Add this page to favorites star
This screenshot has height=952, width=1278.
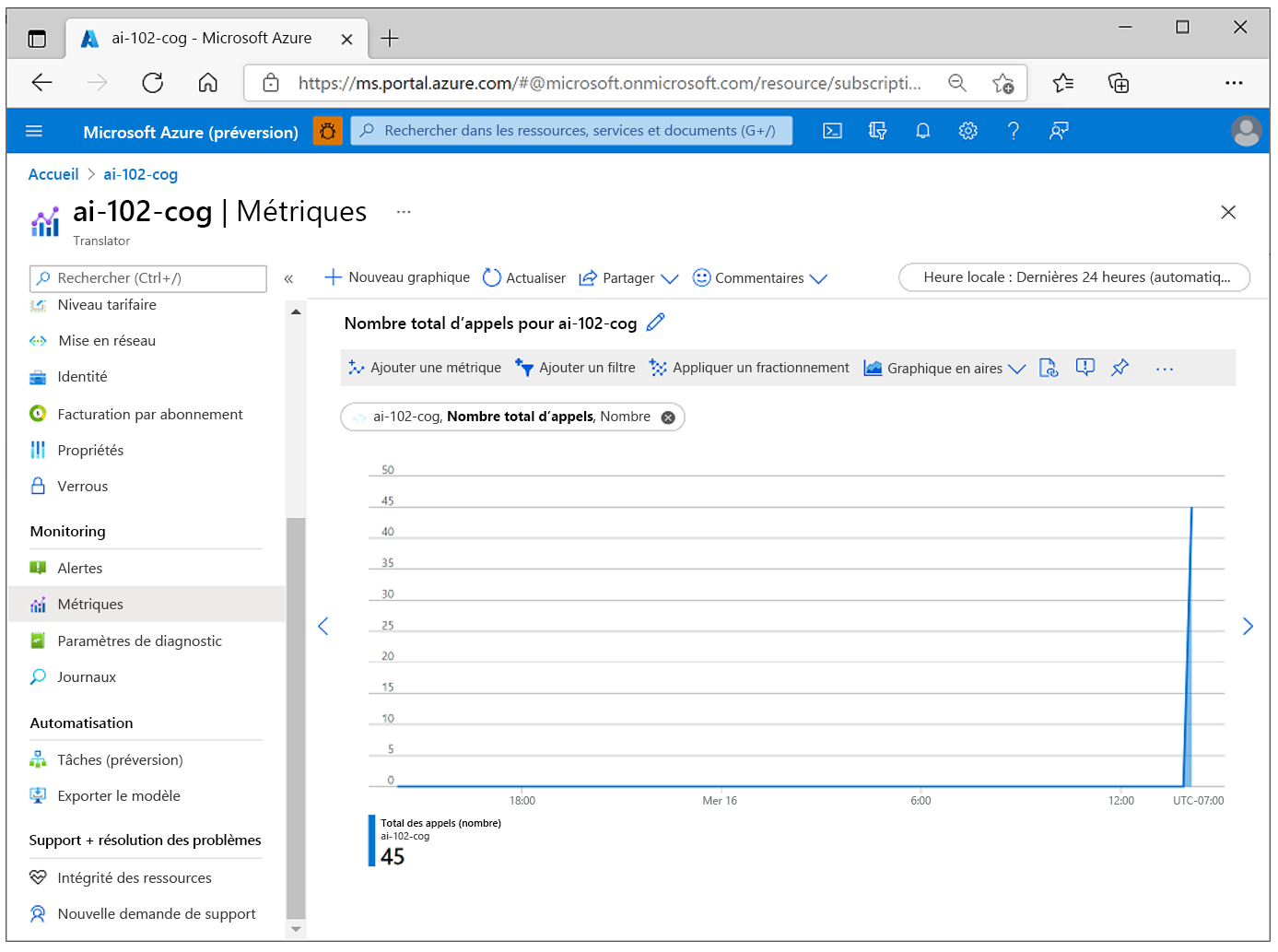coord(1003,83)
